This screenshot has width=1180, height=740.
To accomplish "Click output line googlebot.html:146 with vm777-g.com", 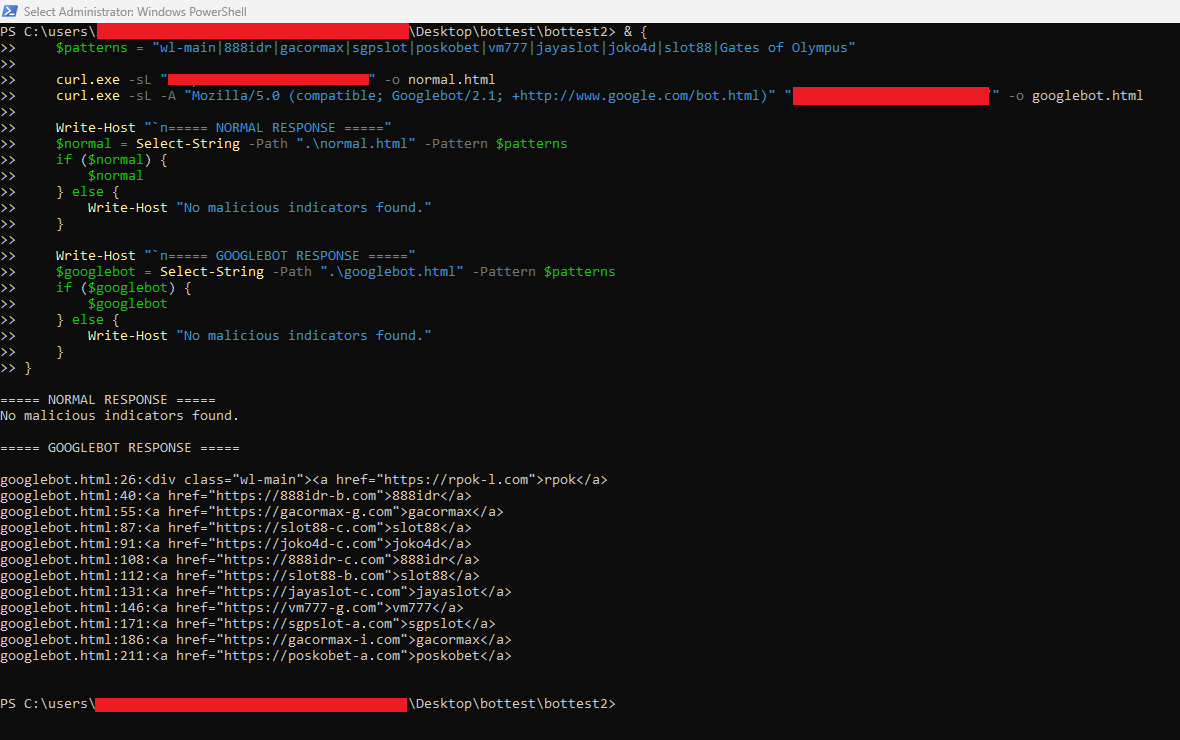I will click(x=232, y=608).
